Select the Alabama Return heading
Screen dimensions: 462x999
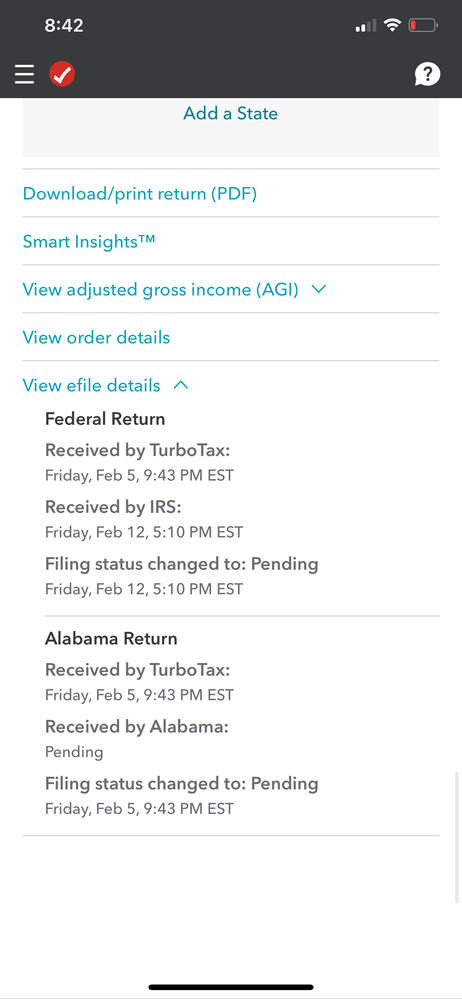tap(111, 638)
